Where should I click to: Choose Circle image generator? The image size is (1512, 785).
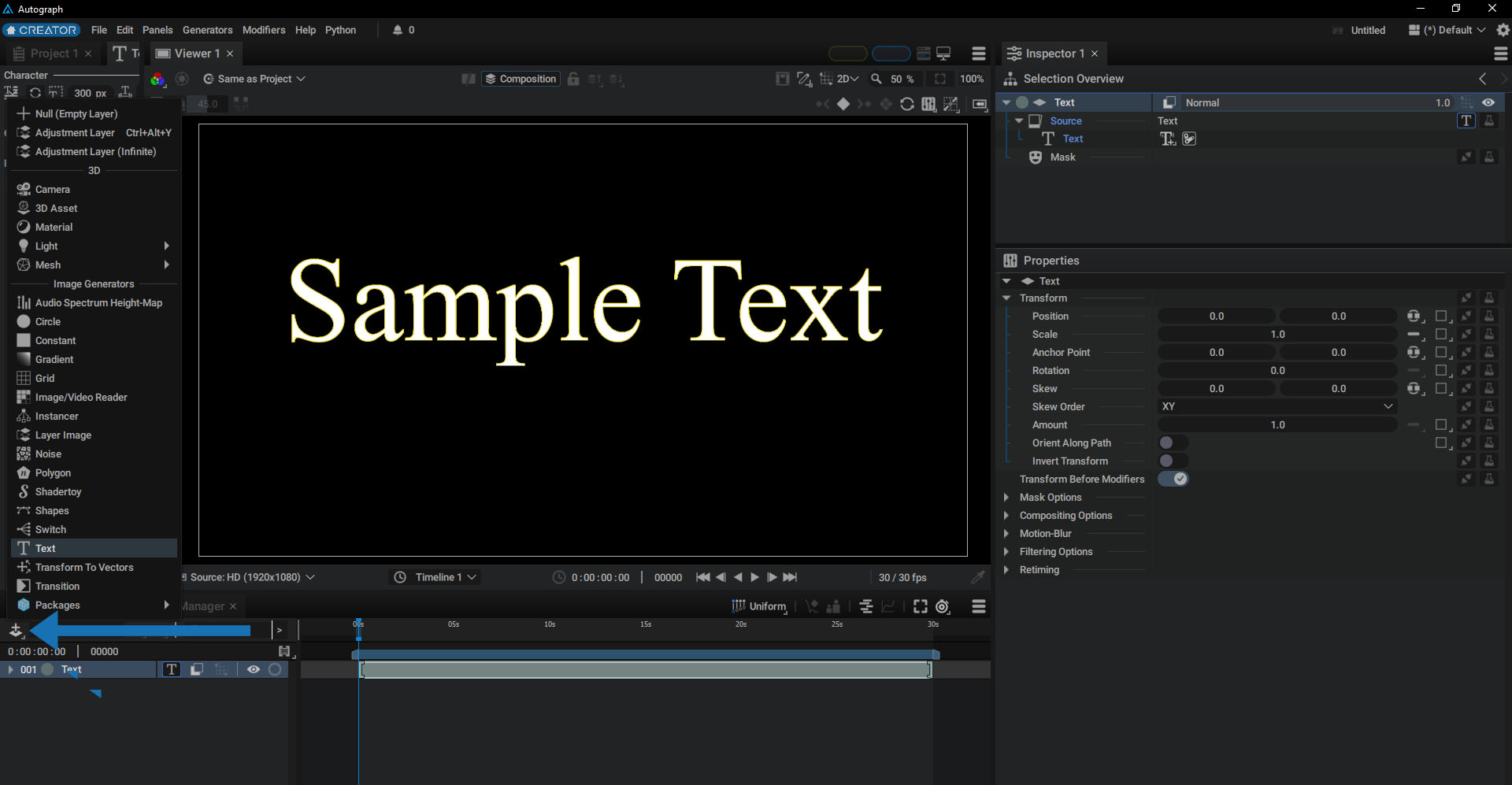pos(47,321)
